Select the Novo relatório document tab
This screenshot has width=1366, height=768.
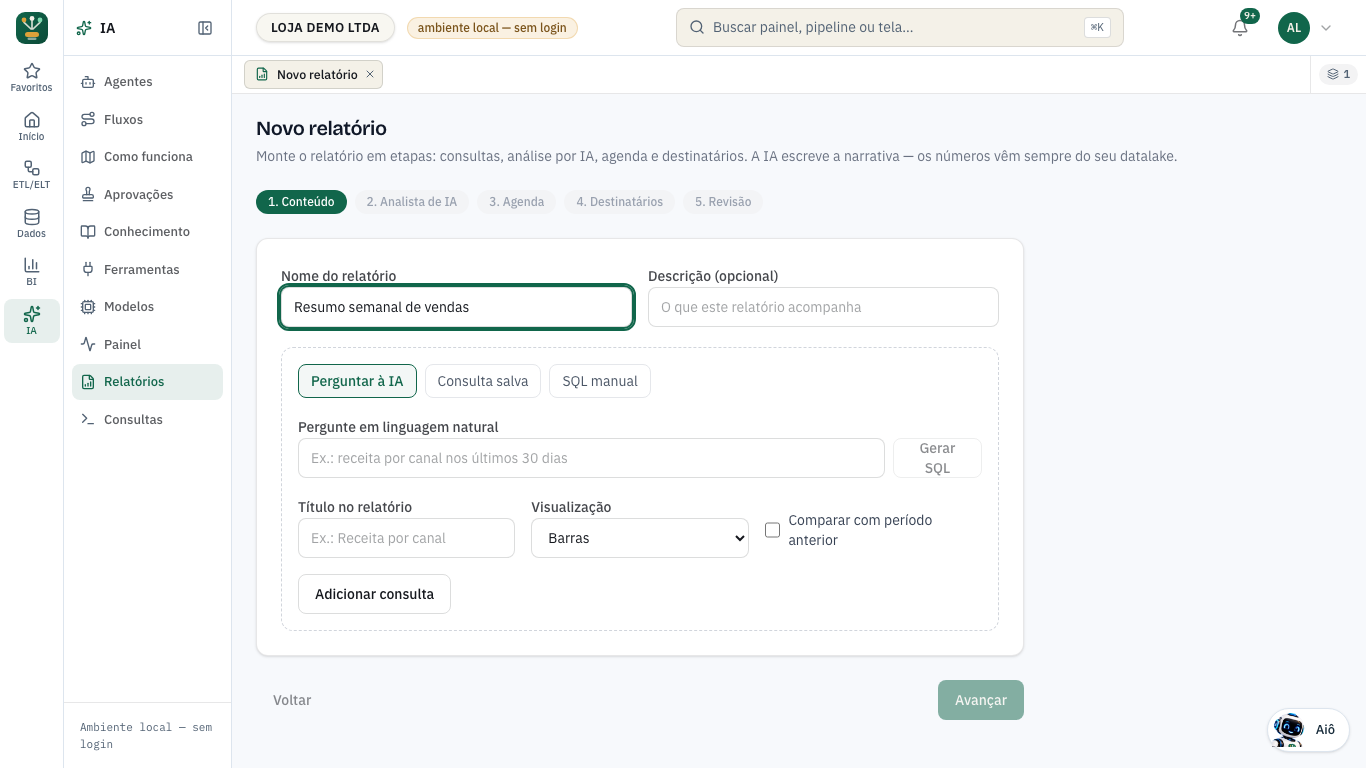click(x=313, y=74)
